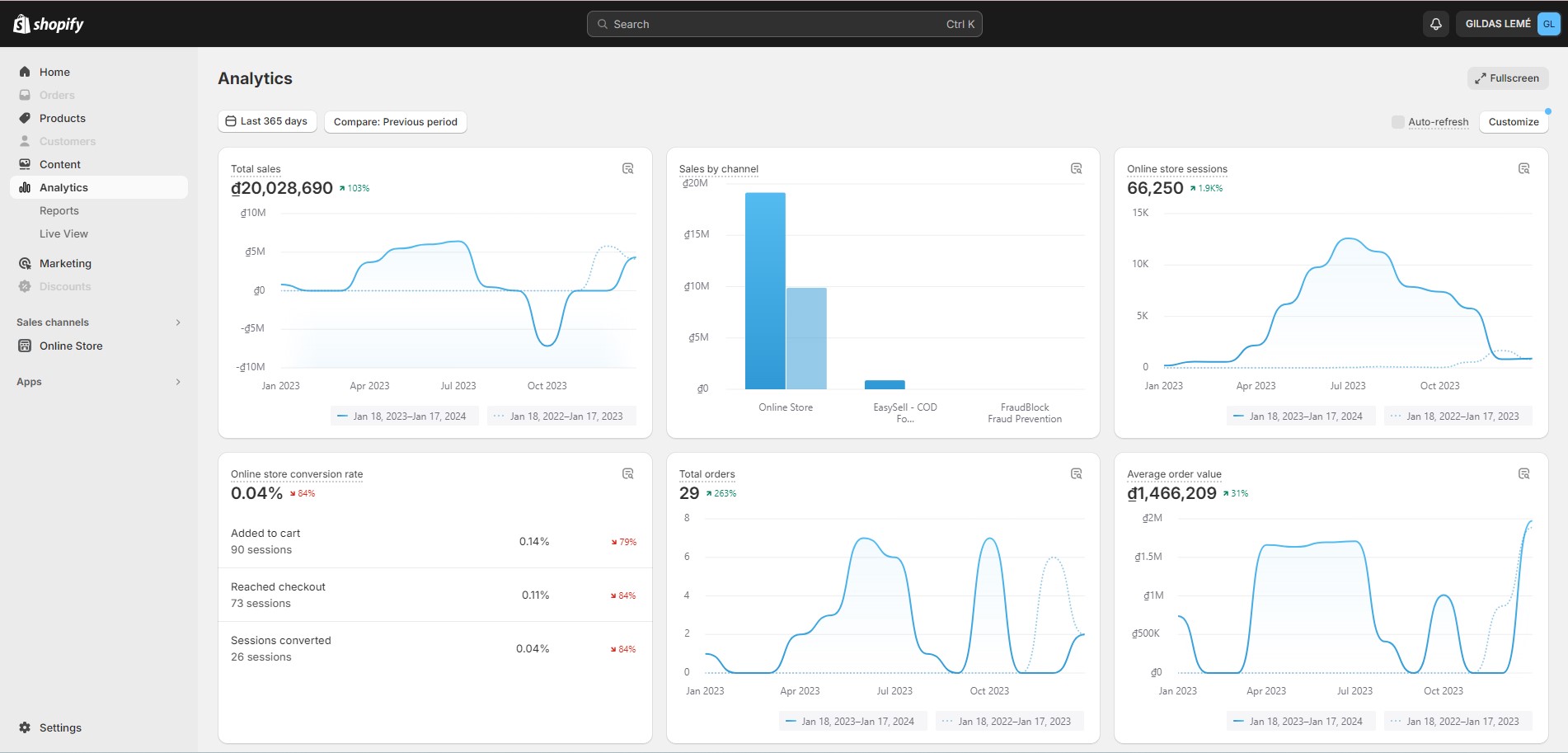Image resolution: width=1568 pixels, height=753 pixels.
Task: Click the Online Store icon
Action: click(25, 346)
